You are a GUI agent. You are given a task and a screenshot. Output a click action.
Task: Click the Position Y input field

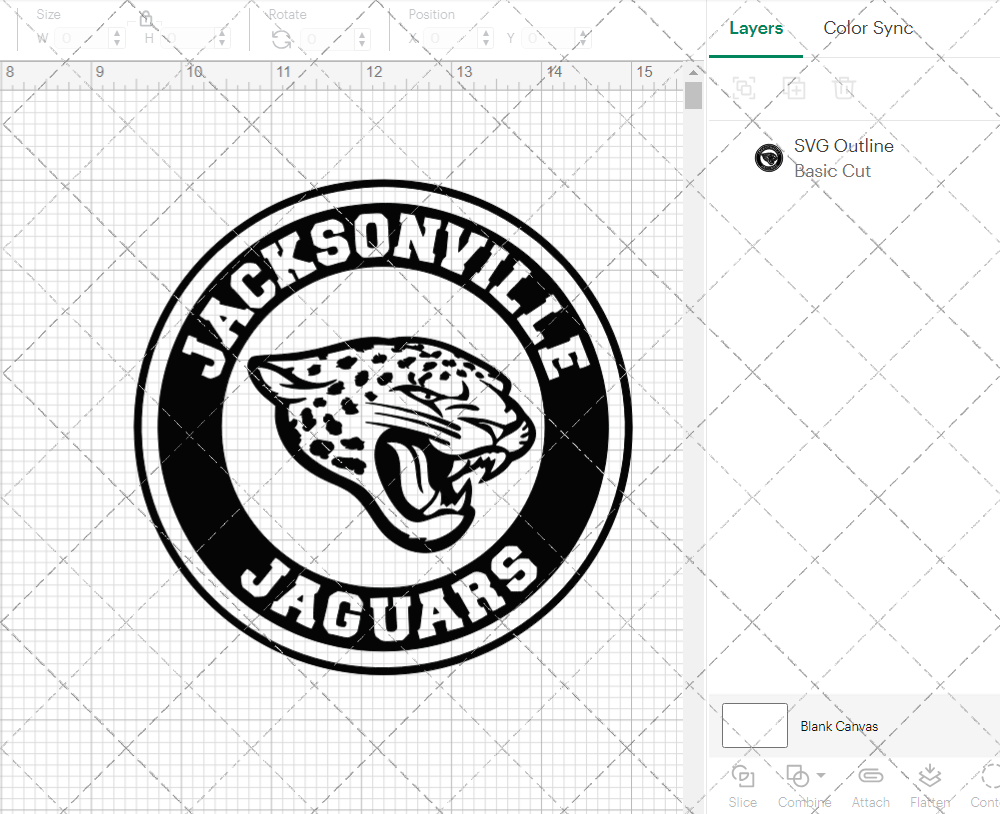(548, 39)
